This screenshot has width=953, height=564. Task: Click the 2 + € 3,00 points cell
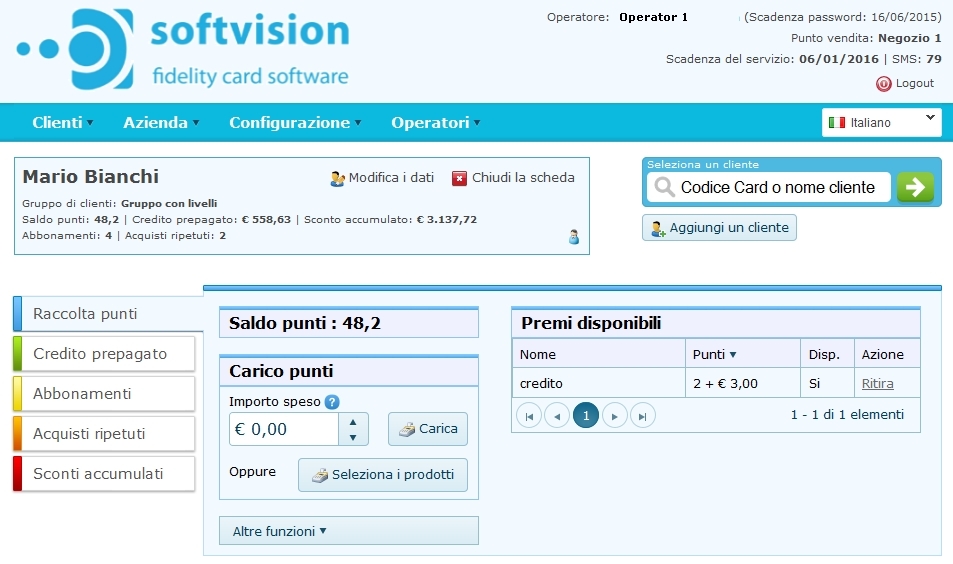point(743,383)
